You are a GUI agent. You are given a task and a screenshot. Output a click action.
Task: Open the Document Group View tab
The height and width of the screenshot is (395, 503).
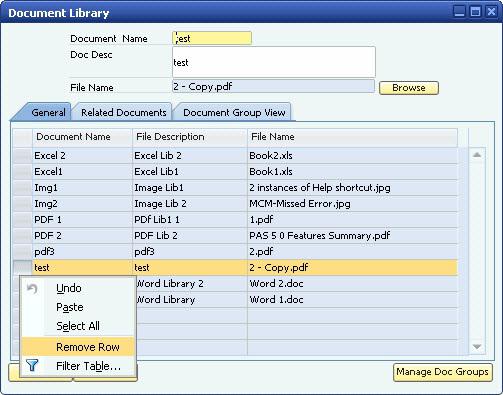[x=234, y=112]
